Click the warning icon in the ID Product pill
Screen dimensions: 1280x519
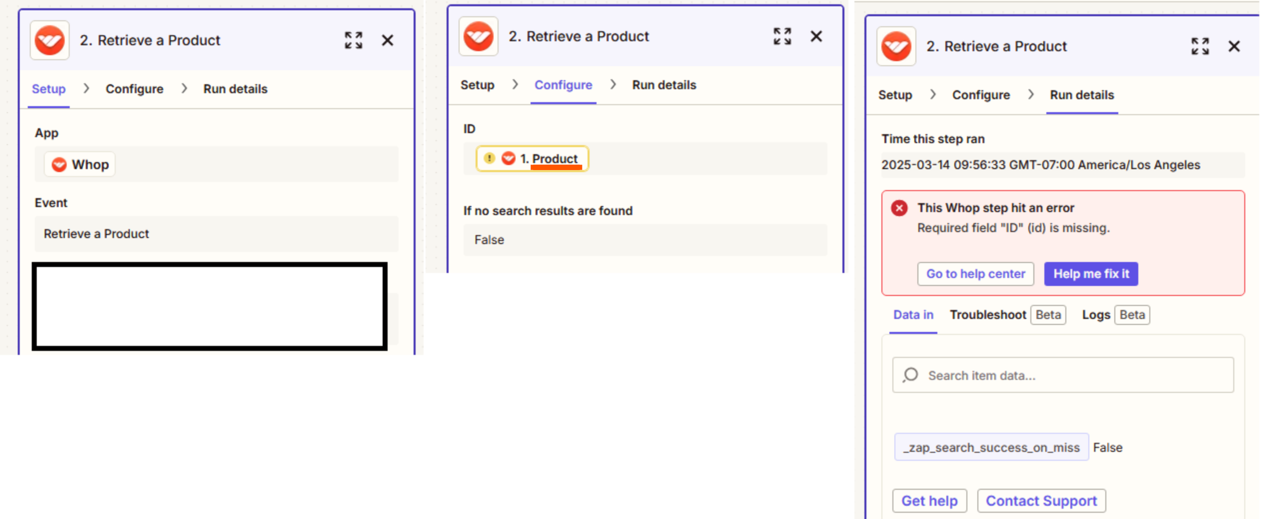[x=489, y=159]
